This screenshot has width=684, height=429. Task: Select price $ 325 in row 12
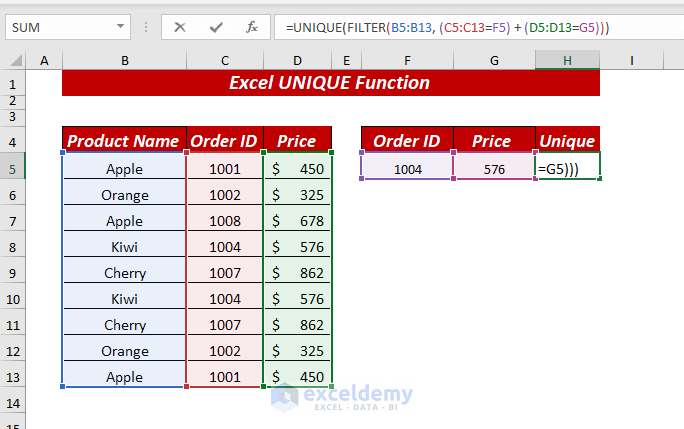(x=298, y=348)
